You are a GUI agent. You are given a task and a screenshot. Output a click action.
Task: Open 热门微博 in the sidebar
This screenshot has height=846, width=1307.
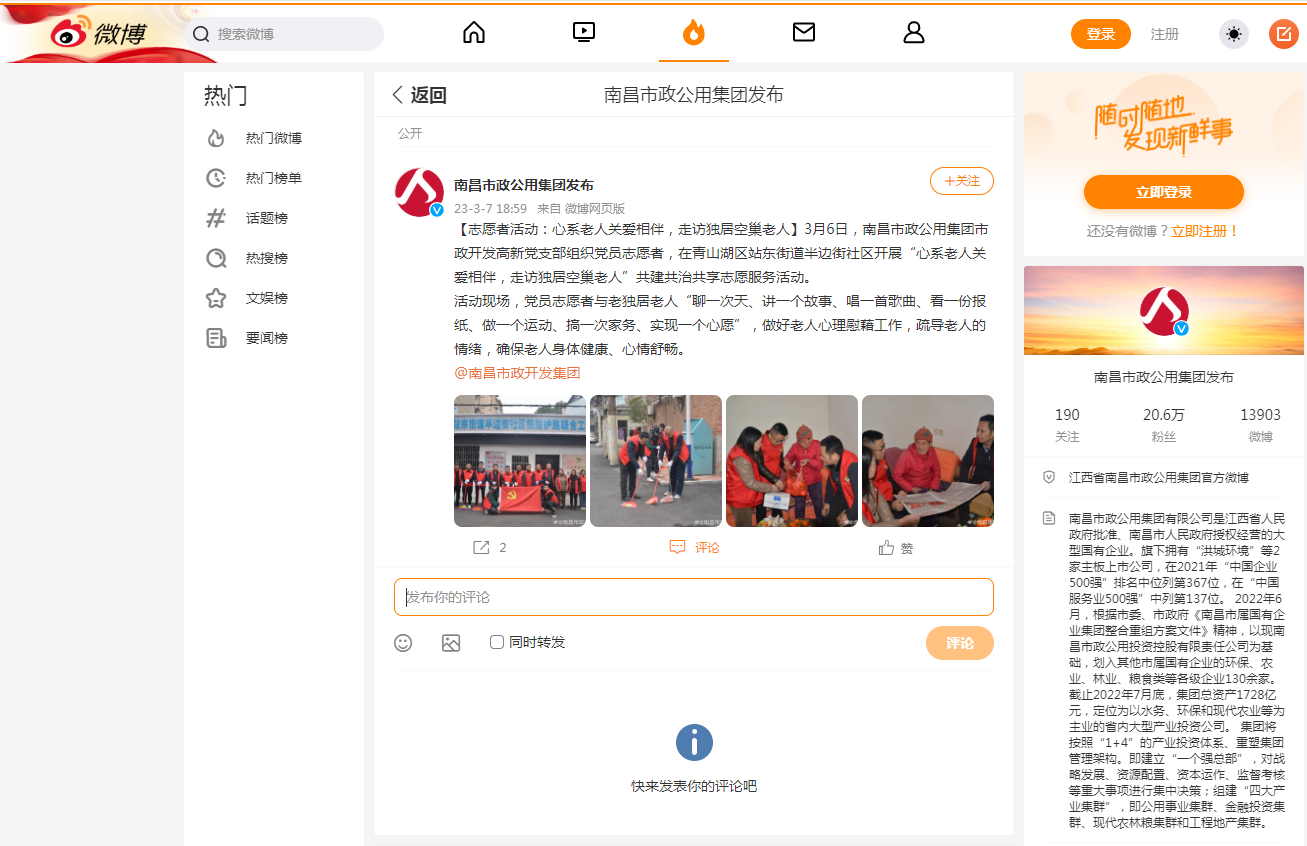coord(273,138)
